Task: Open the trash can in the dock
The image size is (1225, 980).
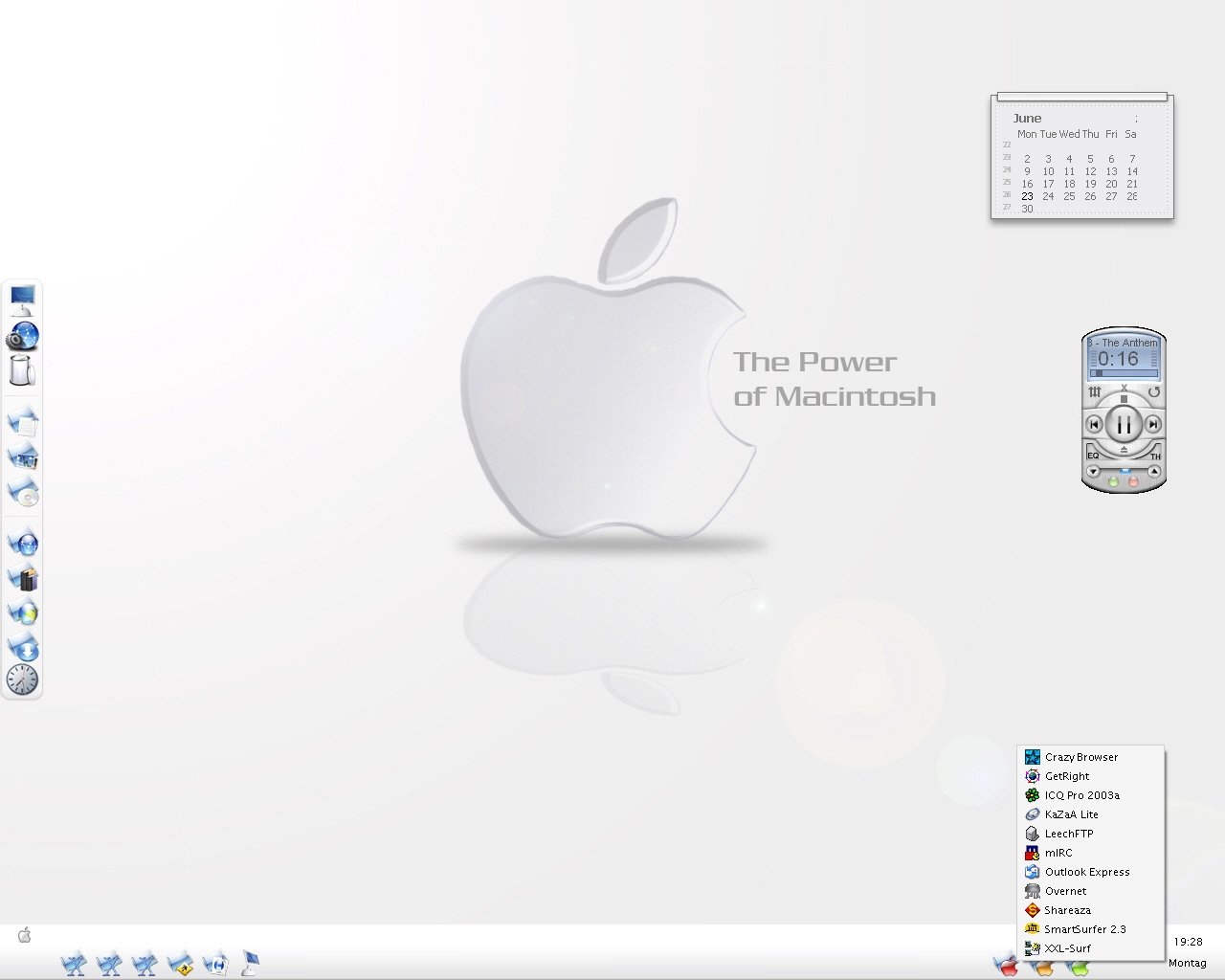Action: pyautogui.click(x=21, y=370)
